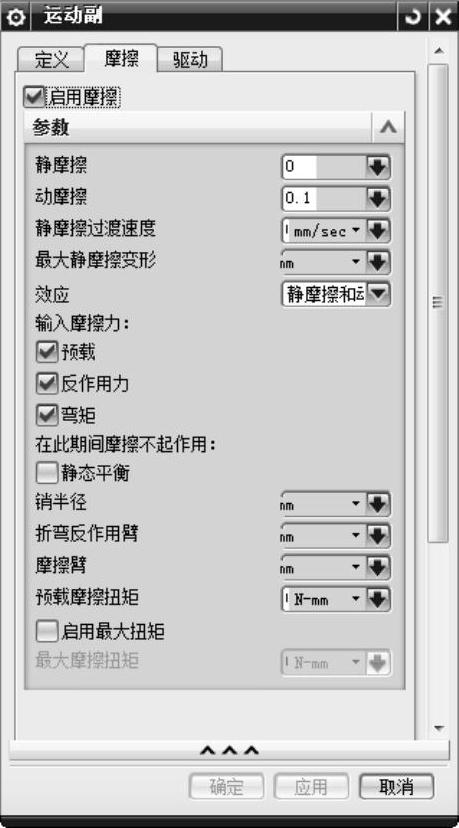The image size is (459, 828).
Task: Check the 启用最大扭矩 option
Action: pyautogui.click(x=46, y=631)
